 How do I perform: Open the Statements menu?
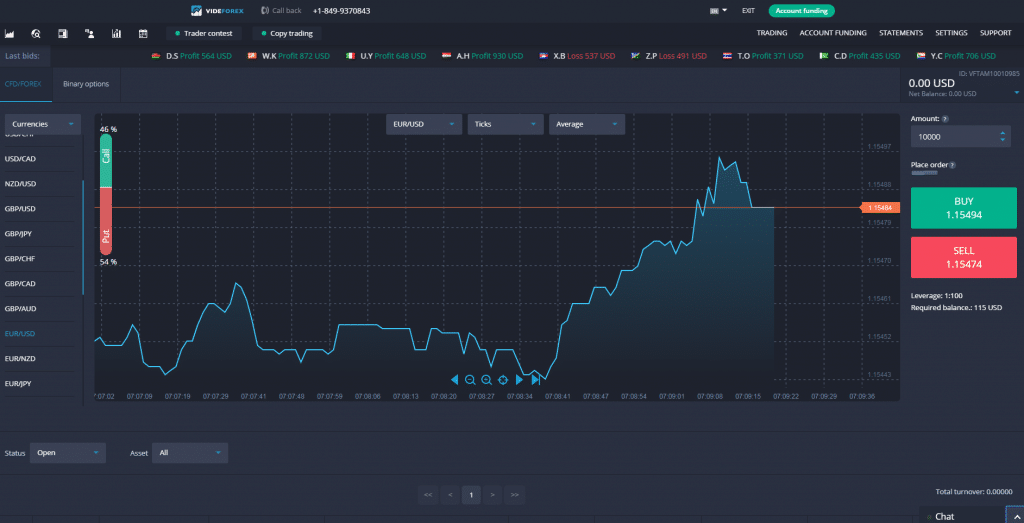(900, 33)
